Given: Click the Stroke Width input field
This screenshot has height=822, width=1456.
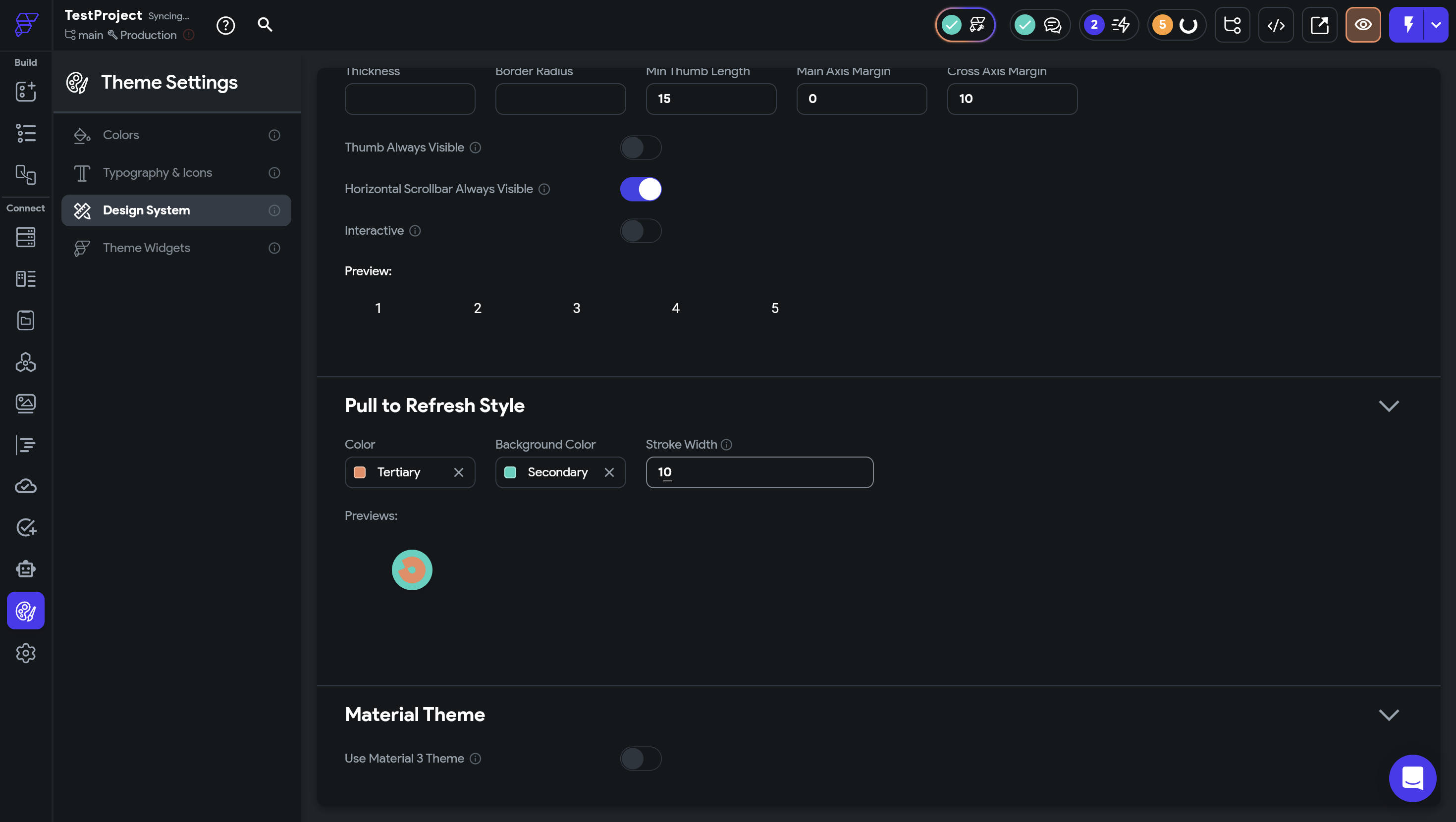Looking at the screenshot, I should 759,472.
